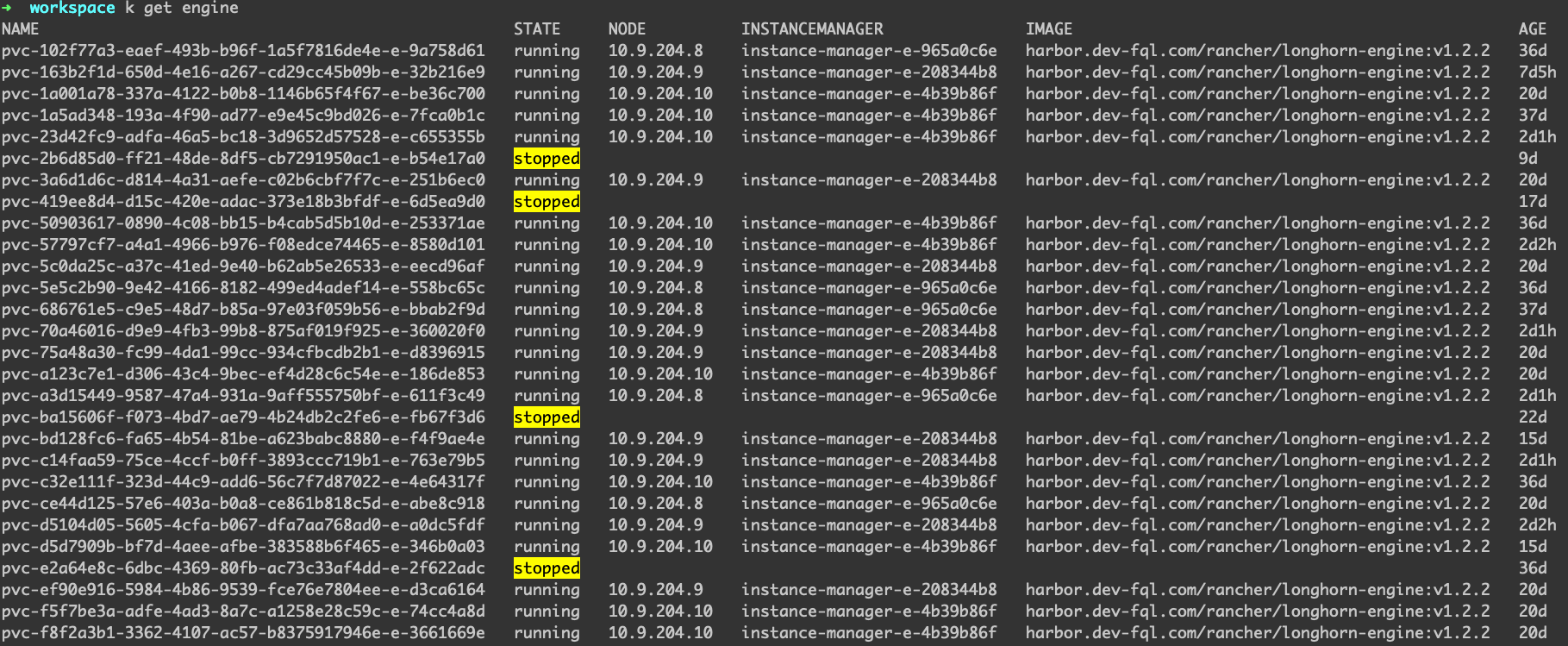1568x646 pixels.
Task: Click highlighted 'stopped' state for pvc-419ee8d4
Action: click(547, 202)
